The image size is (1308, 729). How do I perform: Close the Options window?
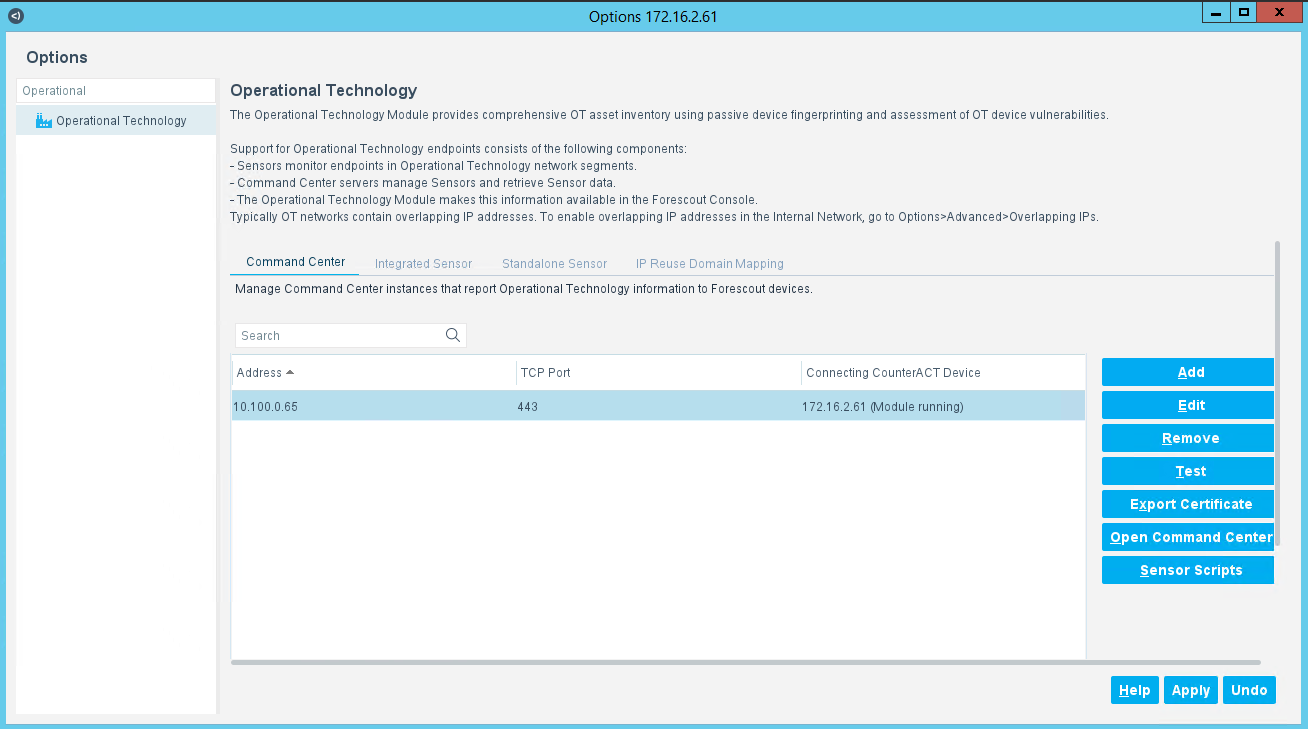[1279, 12]
